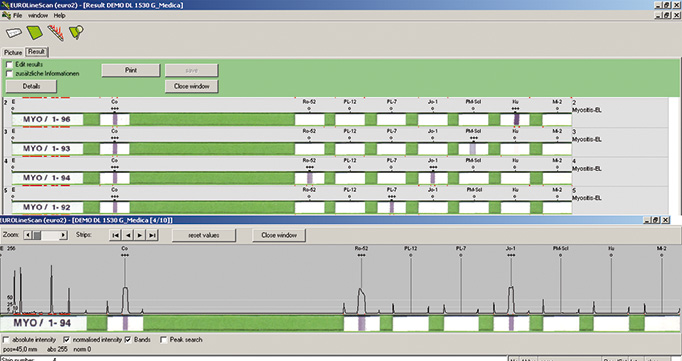682x361 pixels.
Task: Switch to the Picture tab
Action: pyautogui.click(x=13, y=52)
